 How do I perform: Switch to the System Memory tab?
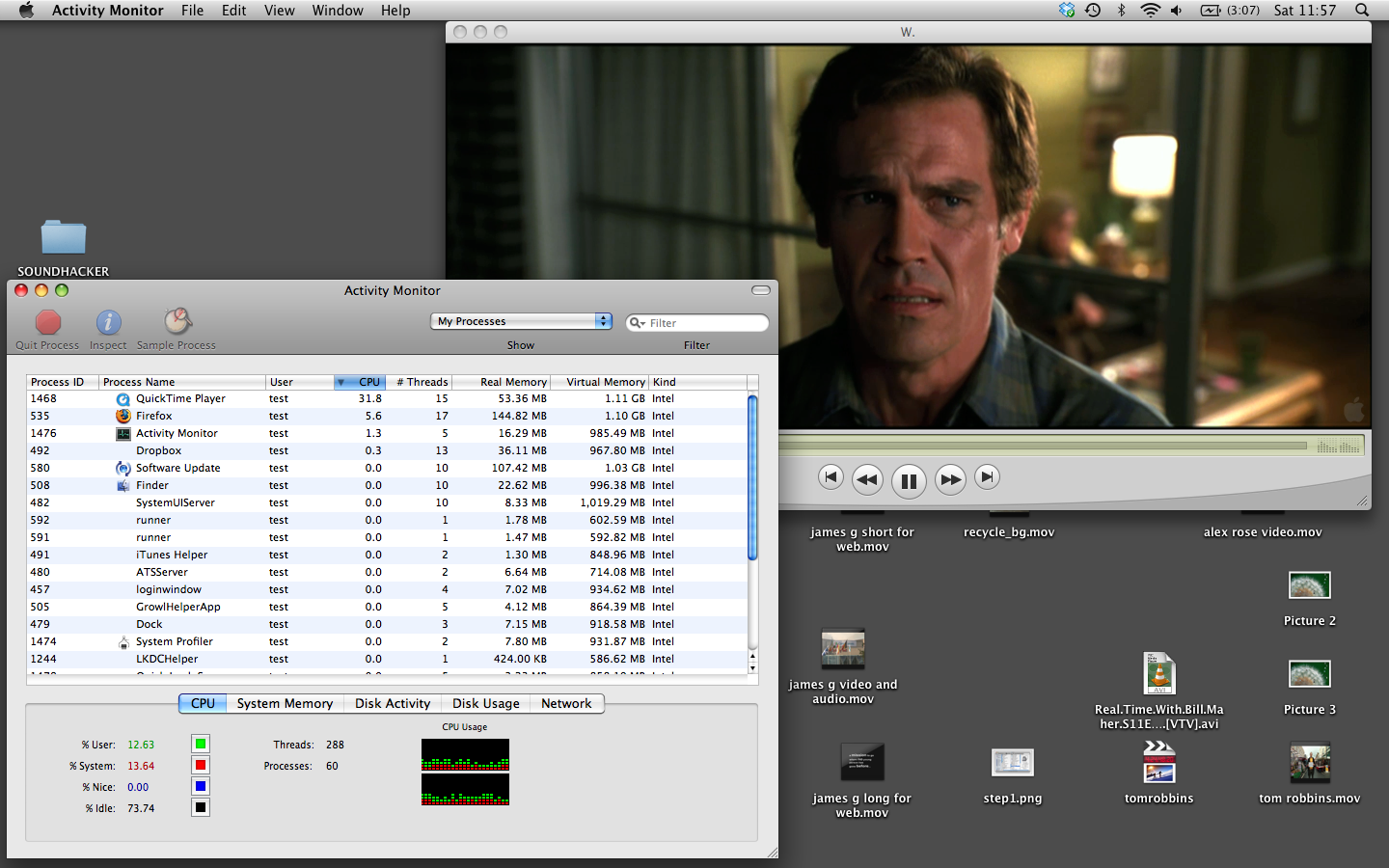pyautogui.click(x=285, y=704)
